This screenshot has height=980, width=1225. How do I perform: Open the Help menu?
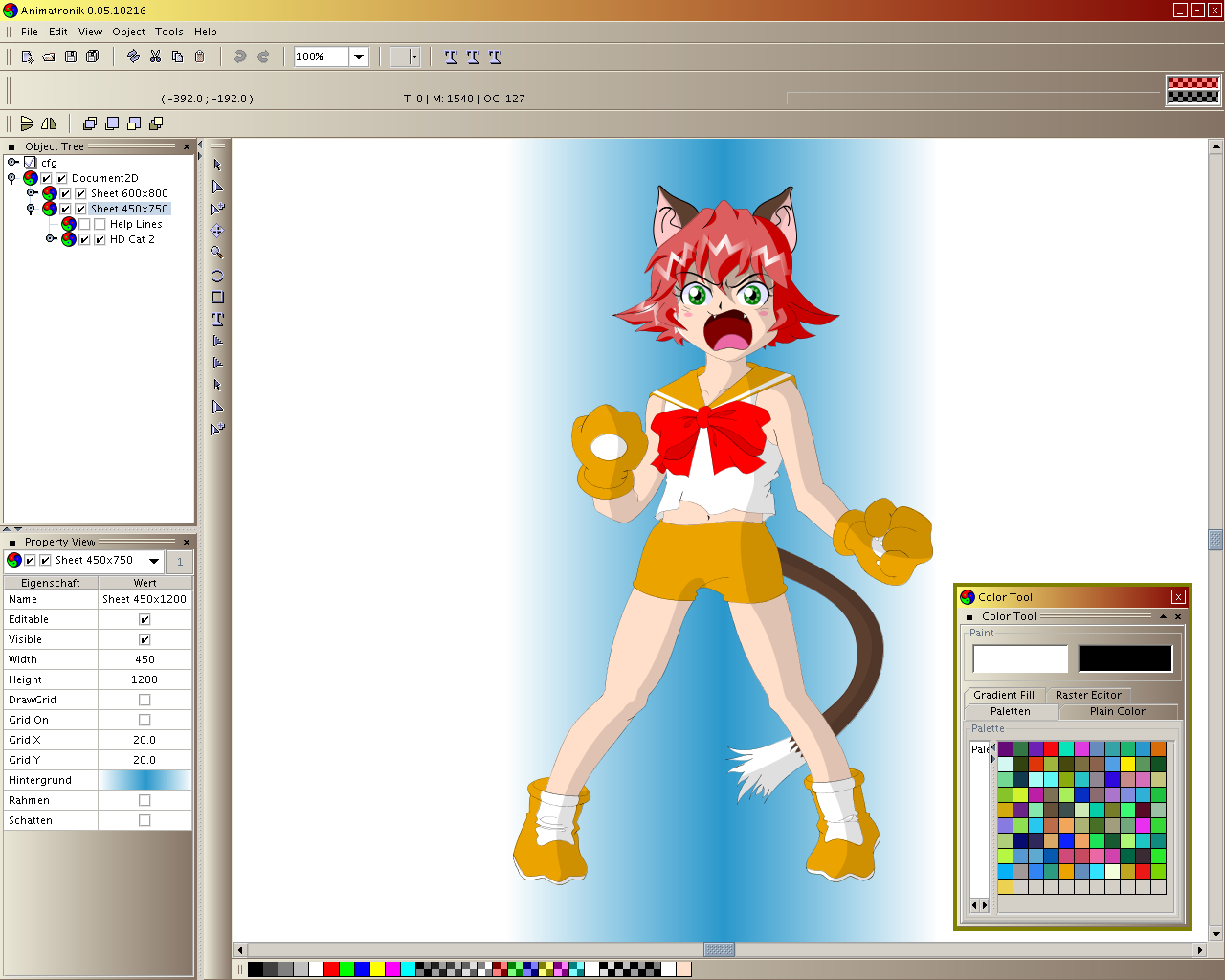coord(206,32)
